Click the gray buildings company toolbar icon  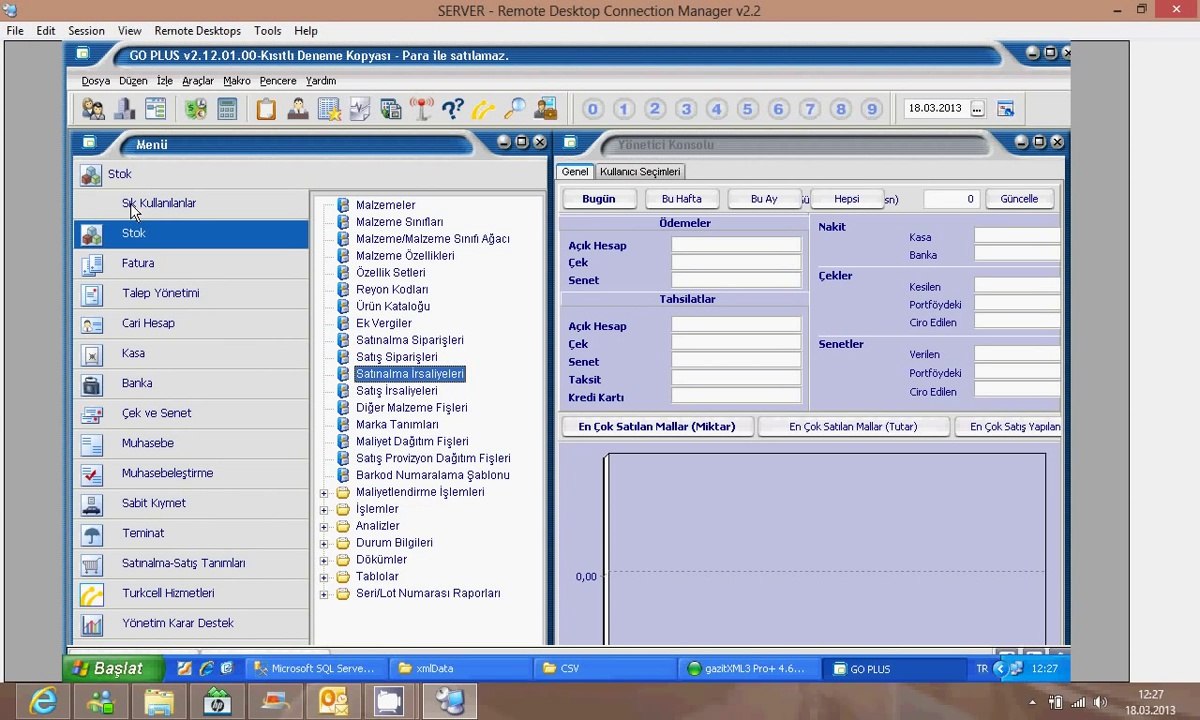click(124, 109)
